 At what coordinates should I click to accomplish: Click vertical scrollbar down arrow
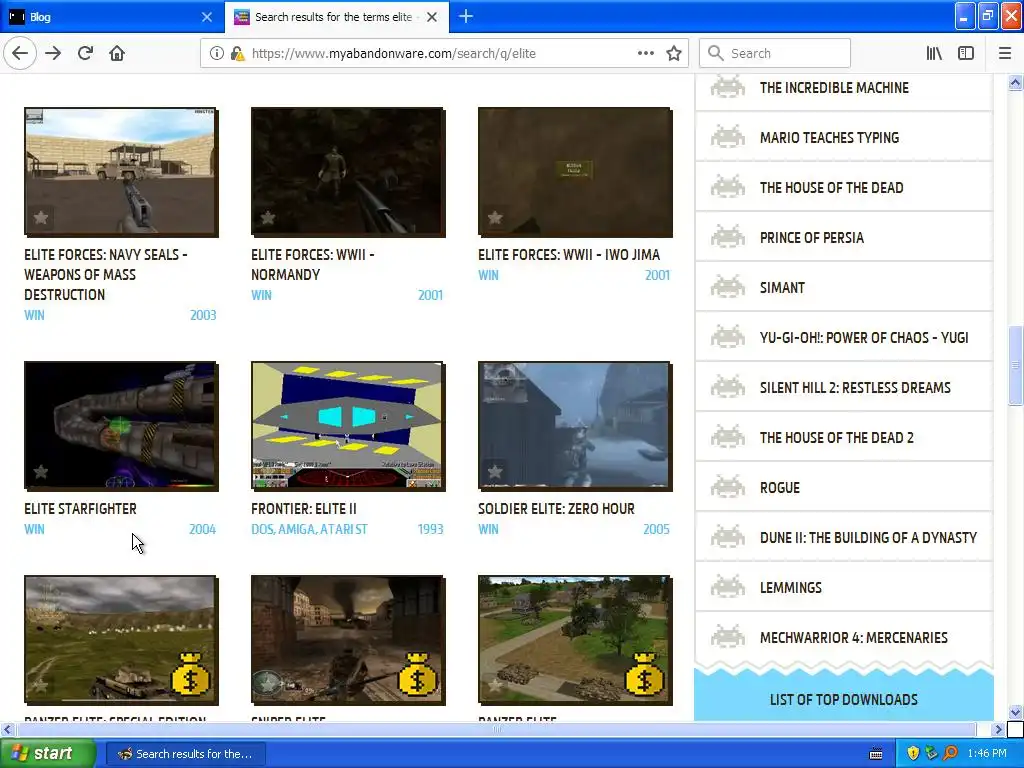click(1015, 712)
